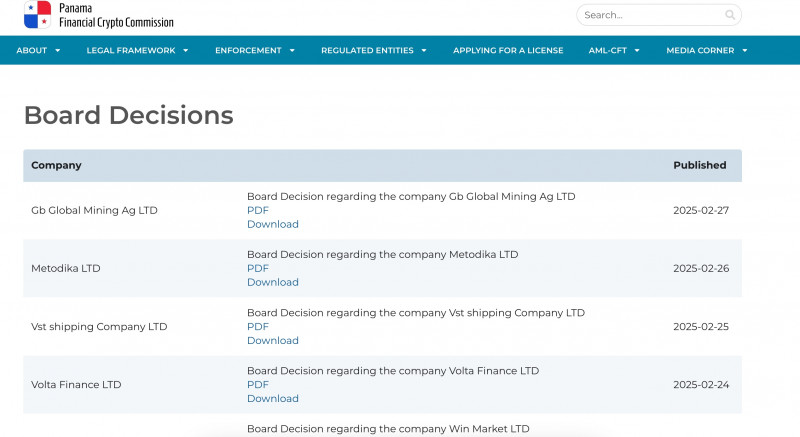Open the ENFORCEMENT menu

[248, 50]
